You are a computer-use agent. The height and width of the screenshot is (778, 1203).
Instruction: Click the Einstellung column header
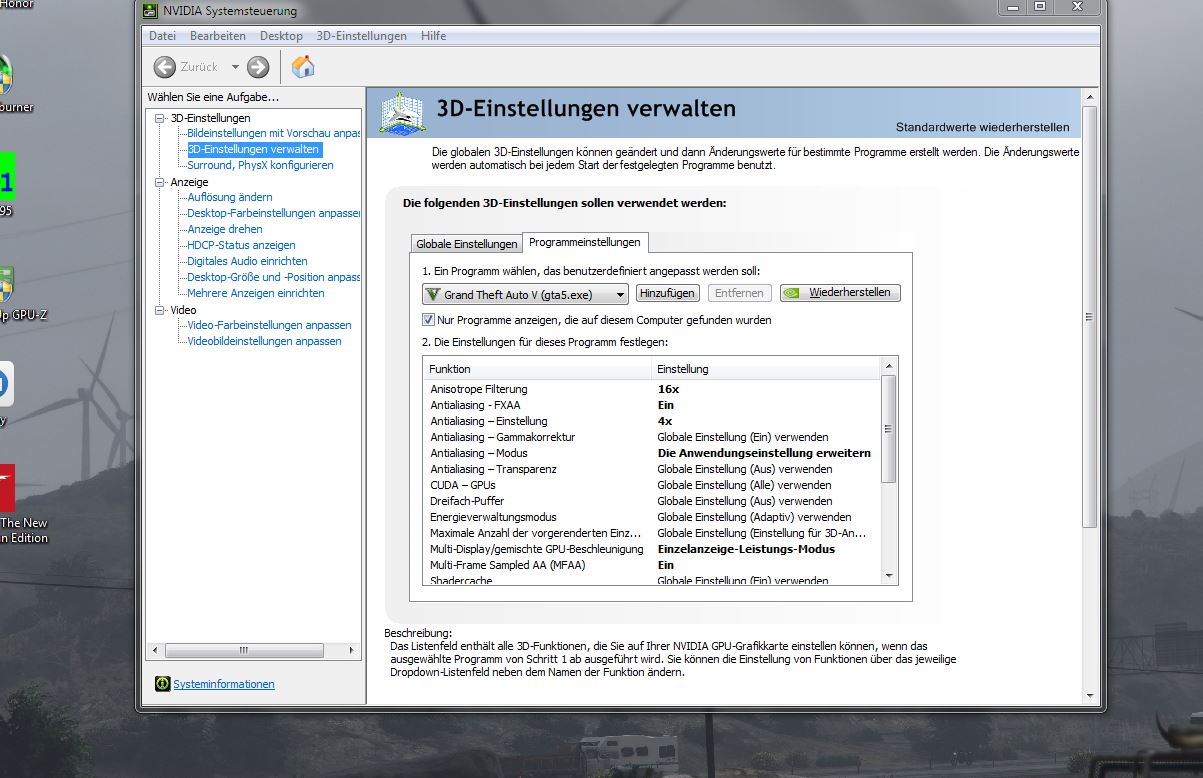coord(765,369)
